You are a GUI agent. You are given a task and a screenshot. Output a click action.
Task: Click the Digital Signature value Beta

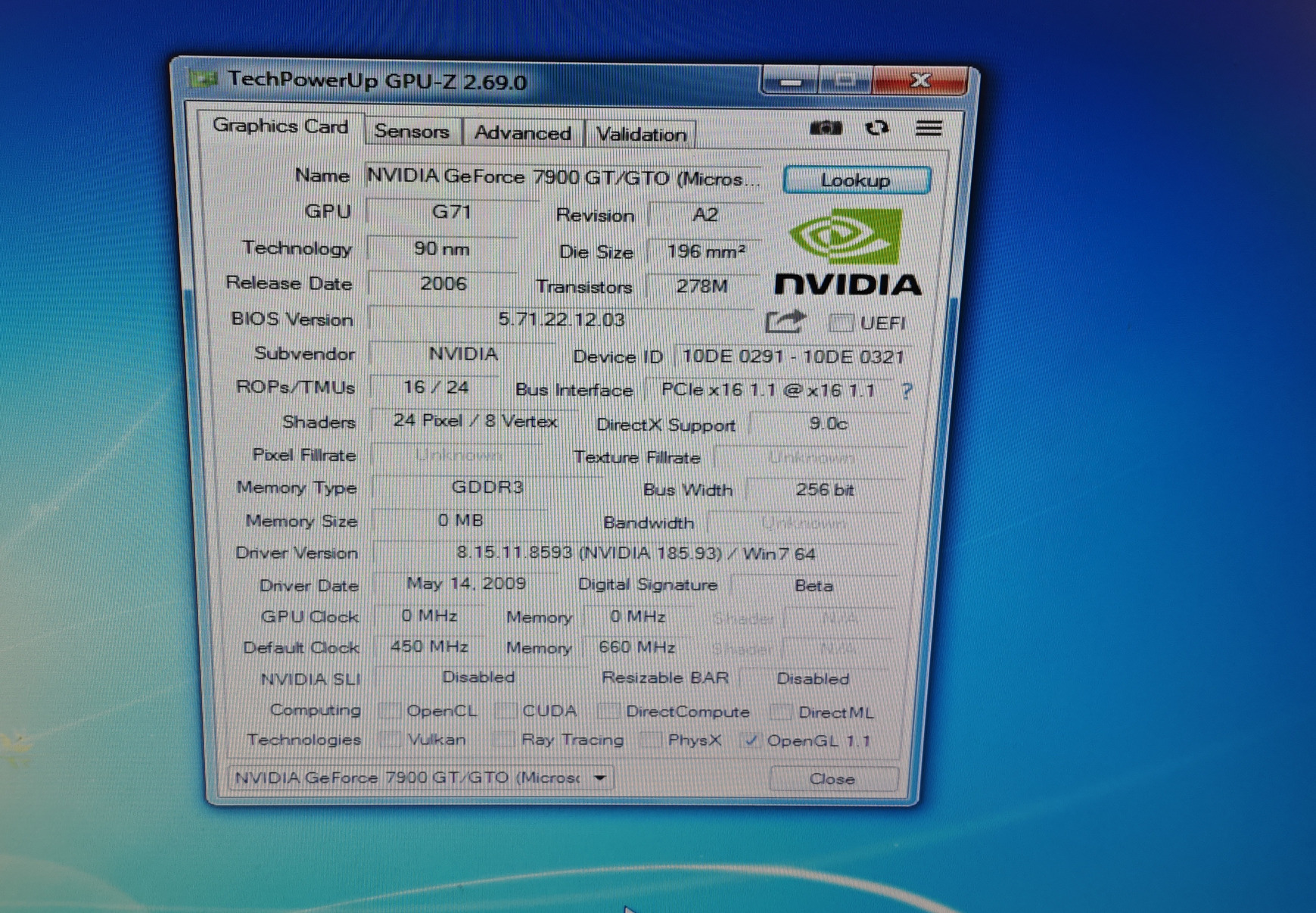point(814,586)
